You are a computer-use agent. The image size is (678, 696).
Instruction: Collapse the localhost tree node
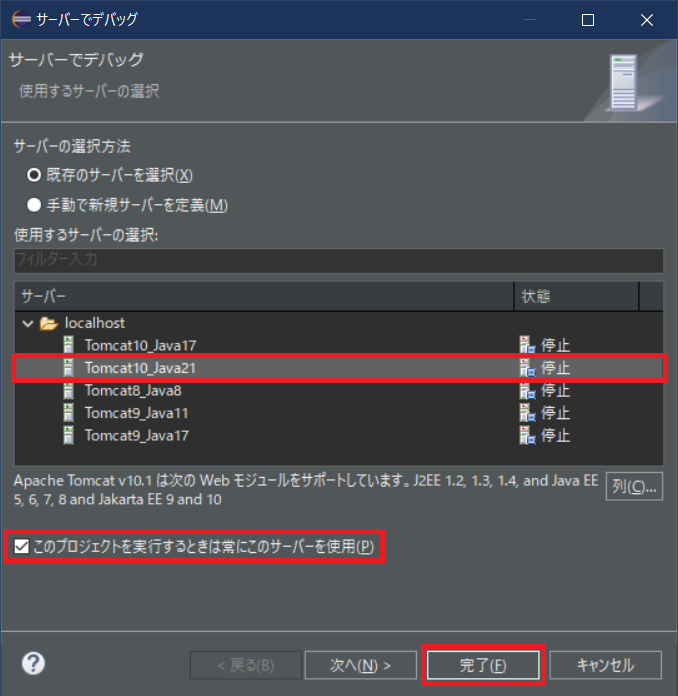click(28, 324)
